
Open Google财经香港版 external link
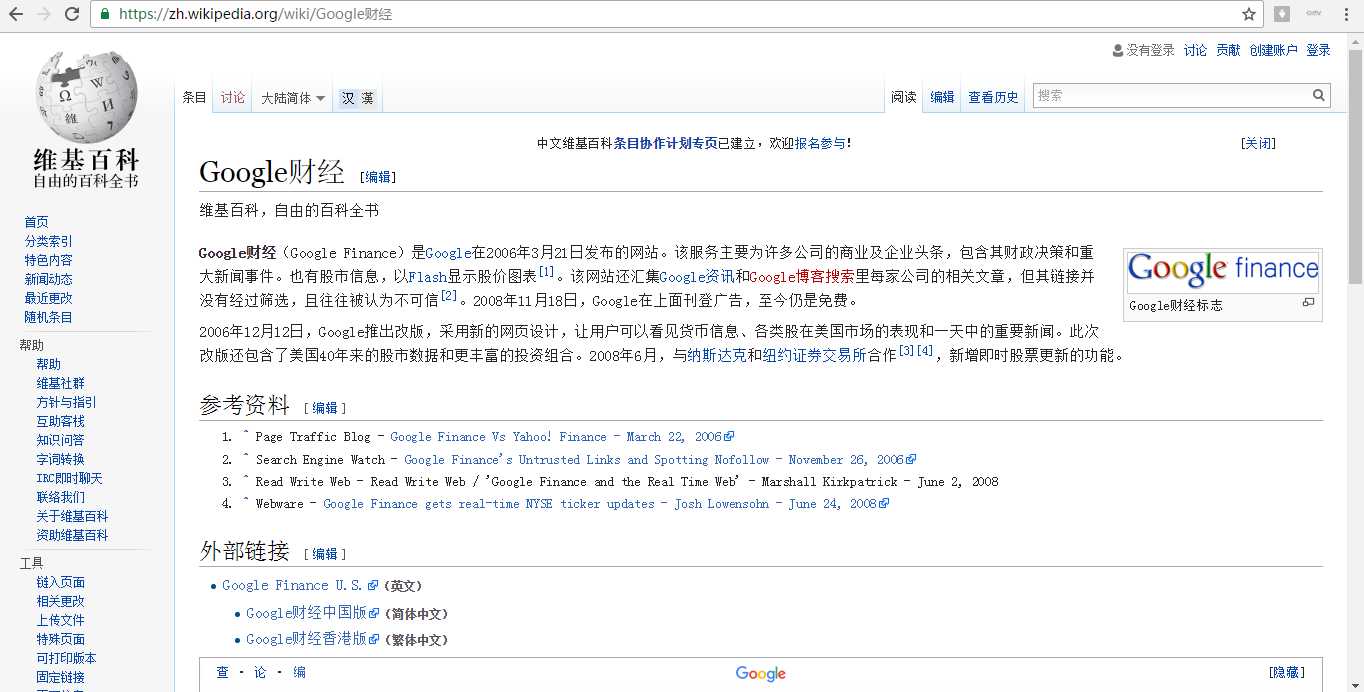pos(313,639)
